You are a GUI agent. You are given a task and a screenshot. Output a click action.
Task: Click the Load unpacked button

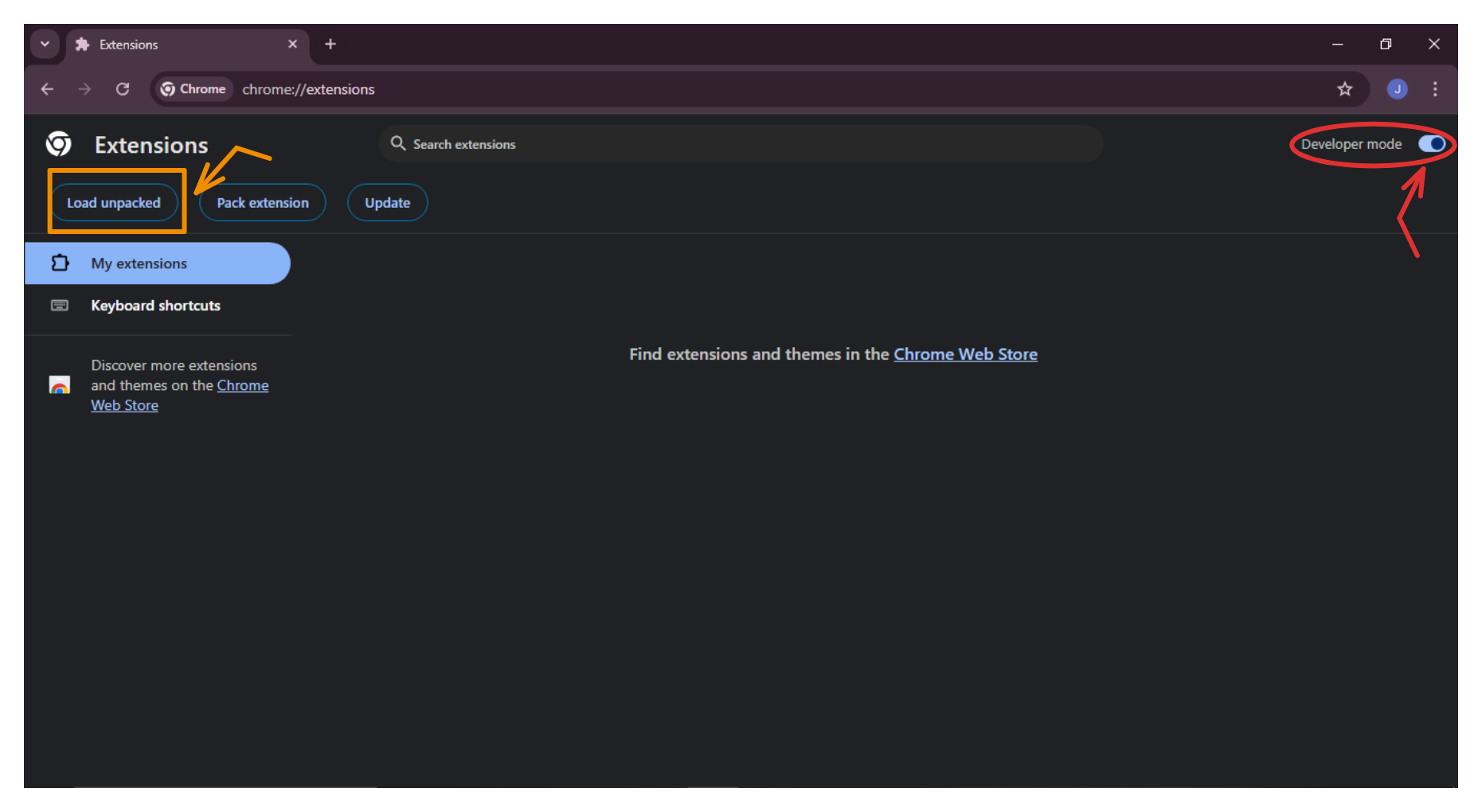pyautogui.click(x=114, y=203)
